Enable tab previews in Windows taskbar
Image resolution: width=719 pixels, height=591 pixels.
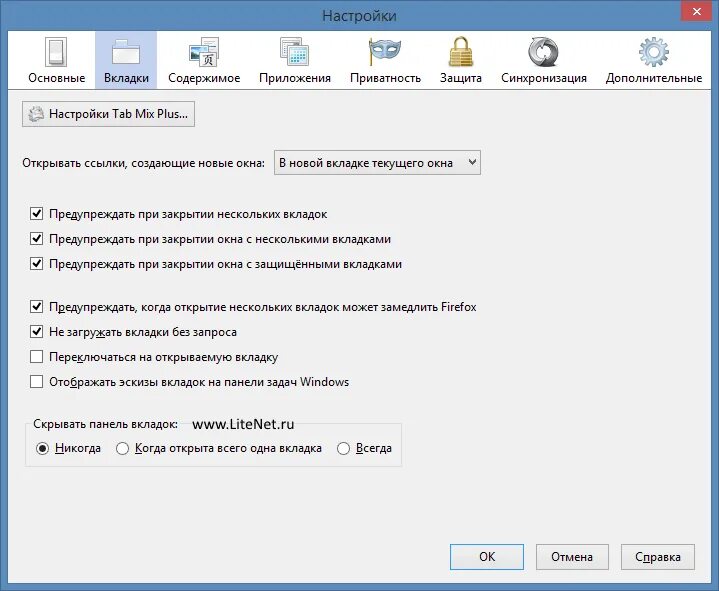[x=36, y=381]
